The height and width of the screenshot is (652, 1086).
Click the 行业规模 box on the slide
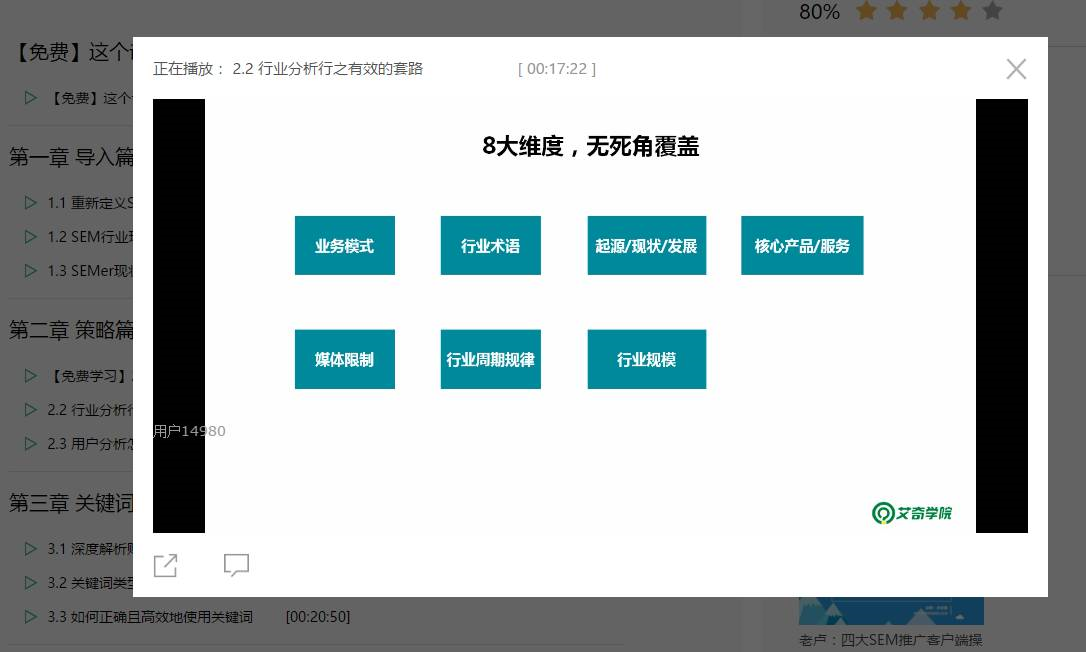pyautogui.click(x=646, y=360)
